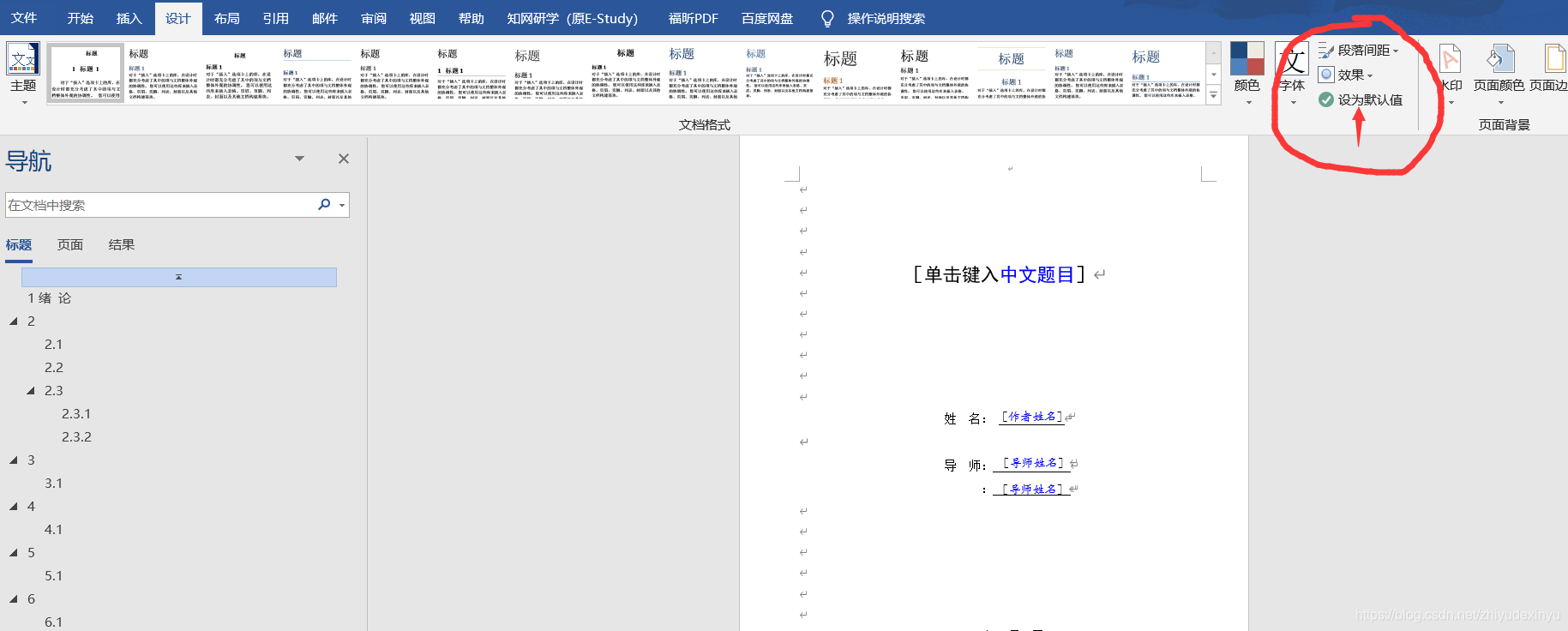The height and width of the screenshot is (631, 1568).
Task: Click the 颜色 (Colors) theme icon
Action: (x=1247, y=58)
